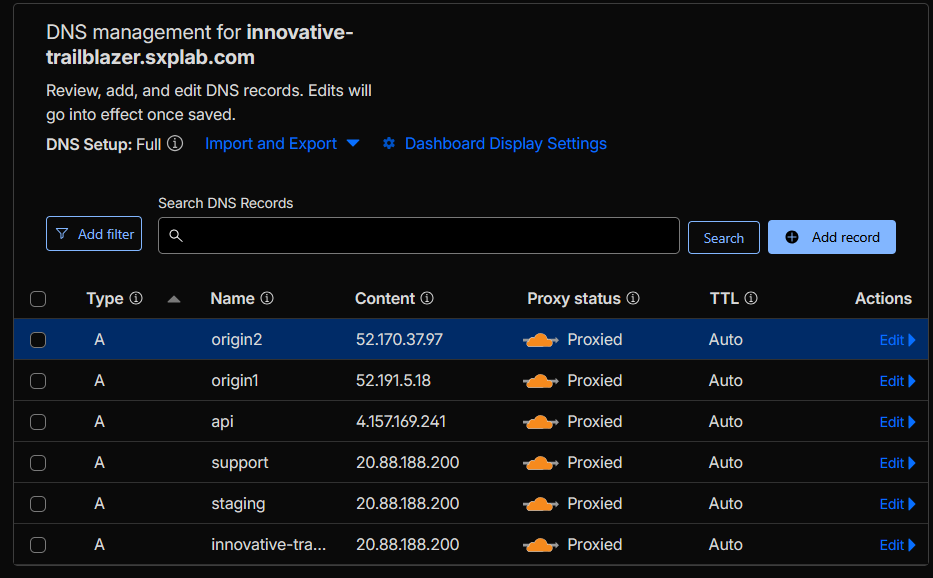Screen dimensions: 933x578
Task: Click the magnifying glass in the search box
Action: tap(177, 236)
